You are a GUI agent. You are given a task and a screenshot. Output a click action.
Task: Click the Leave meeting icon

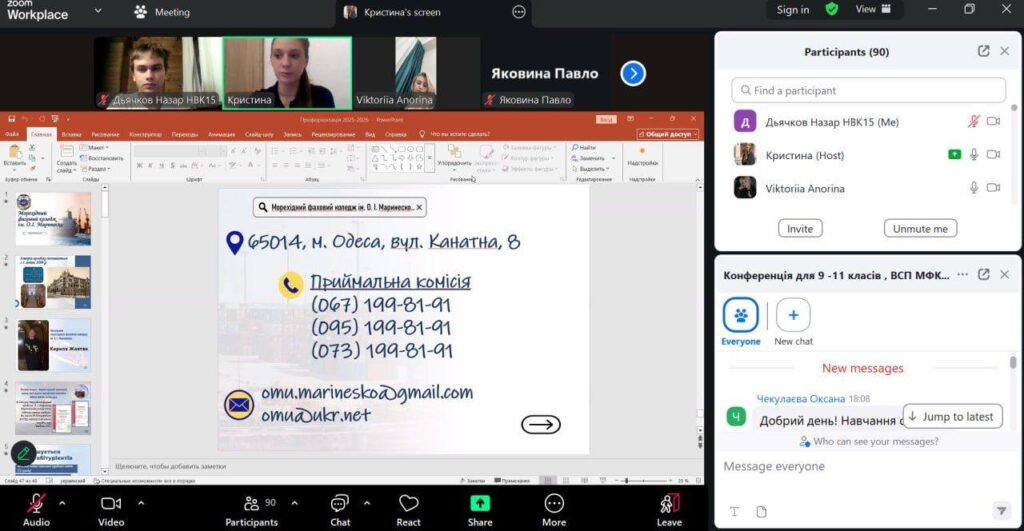pos(669,503)
